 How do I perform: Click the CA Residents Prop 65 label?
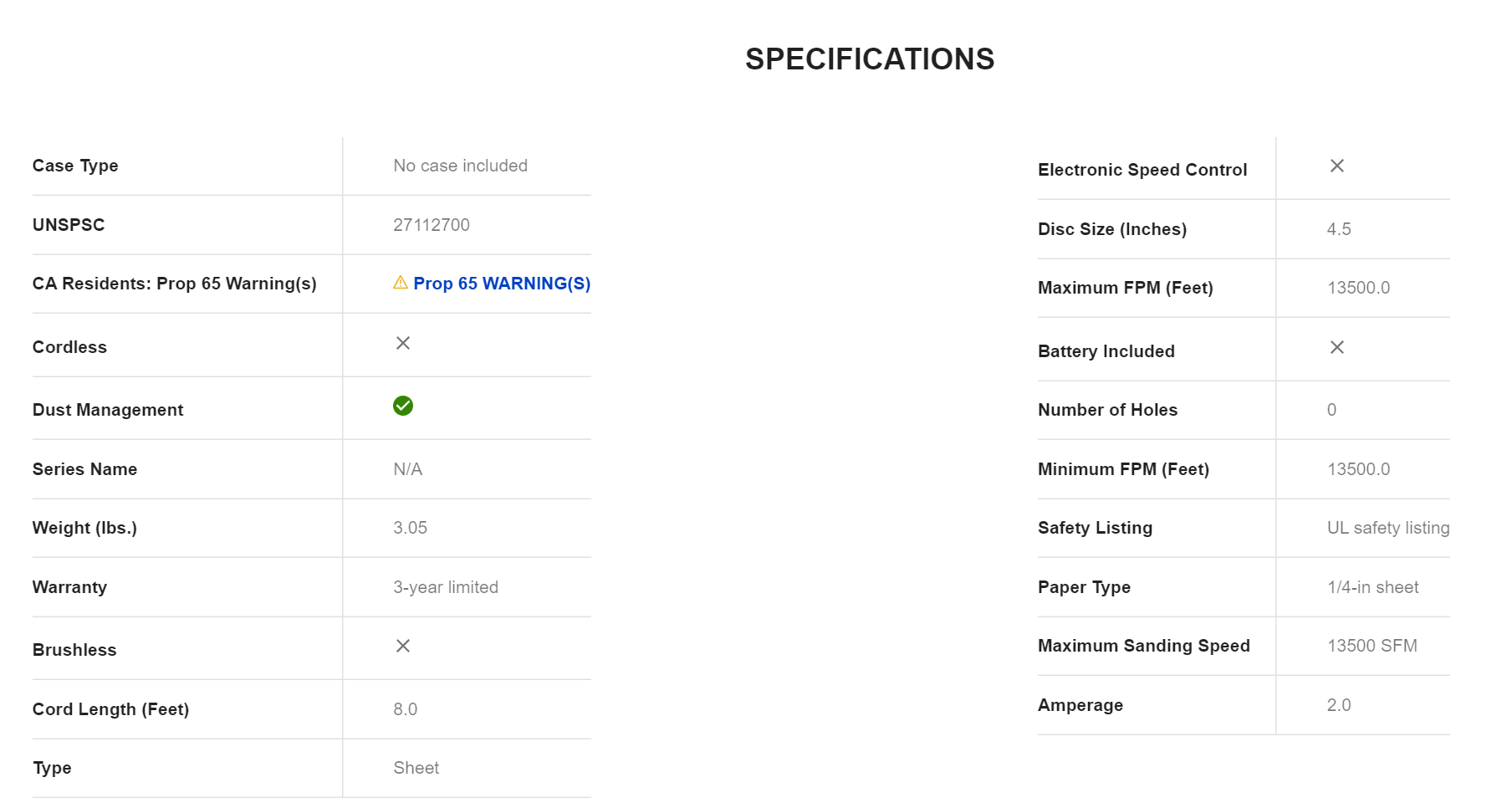click(x=175, y=284)
